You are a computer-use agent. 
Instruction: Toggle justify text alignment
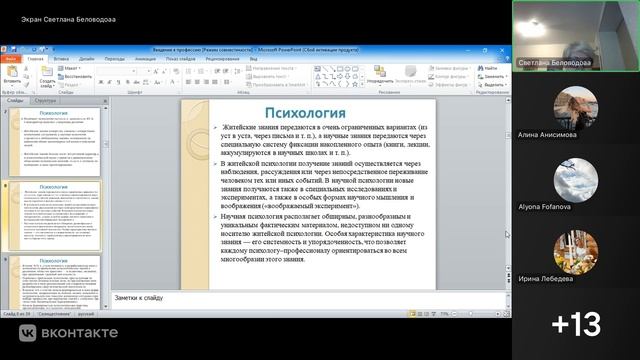point(215,82)
